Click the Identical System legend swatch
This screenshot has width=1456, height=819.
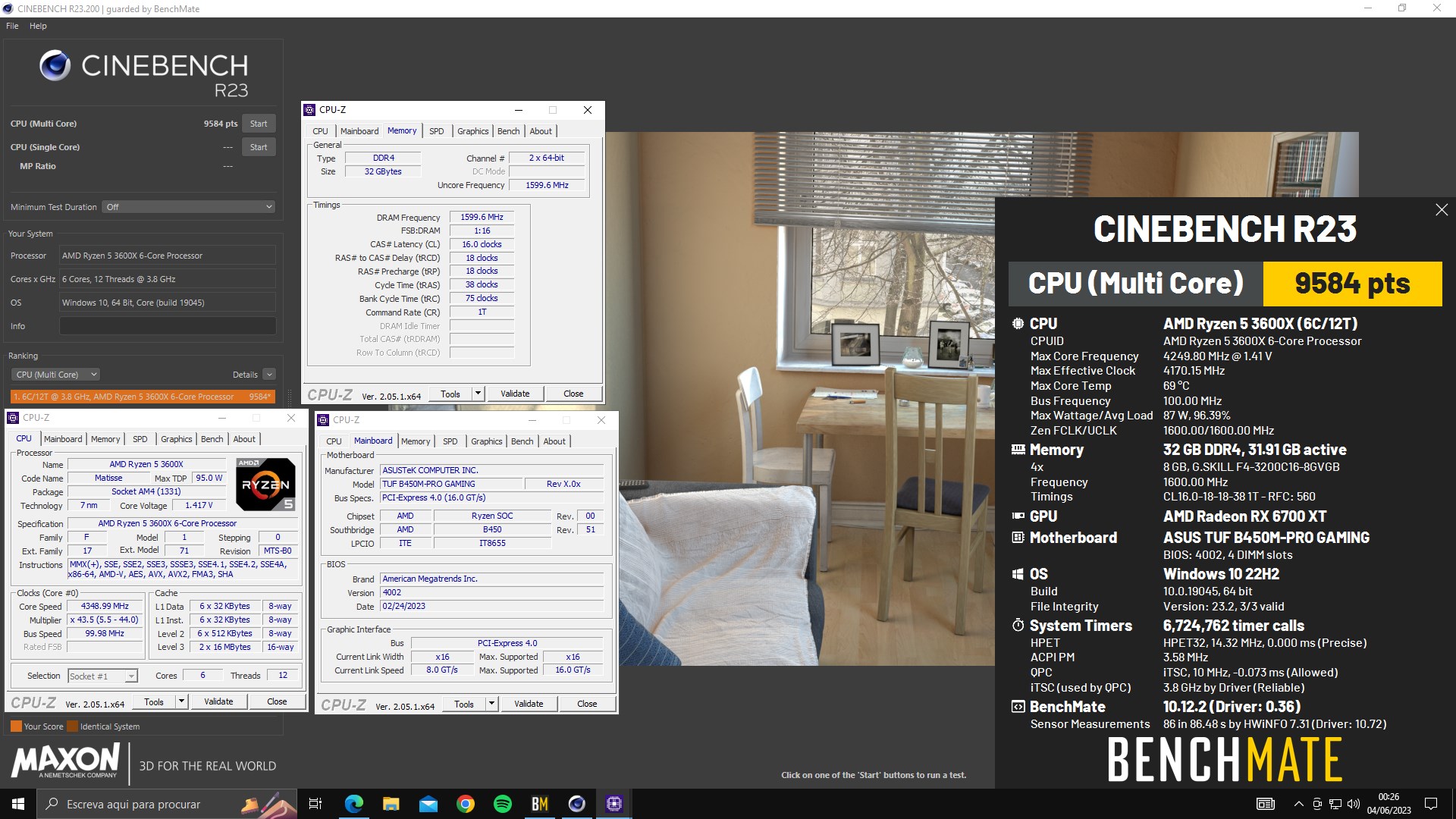[73, 726]
